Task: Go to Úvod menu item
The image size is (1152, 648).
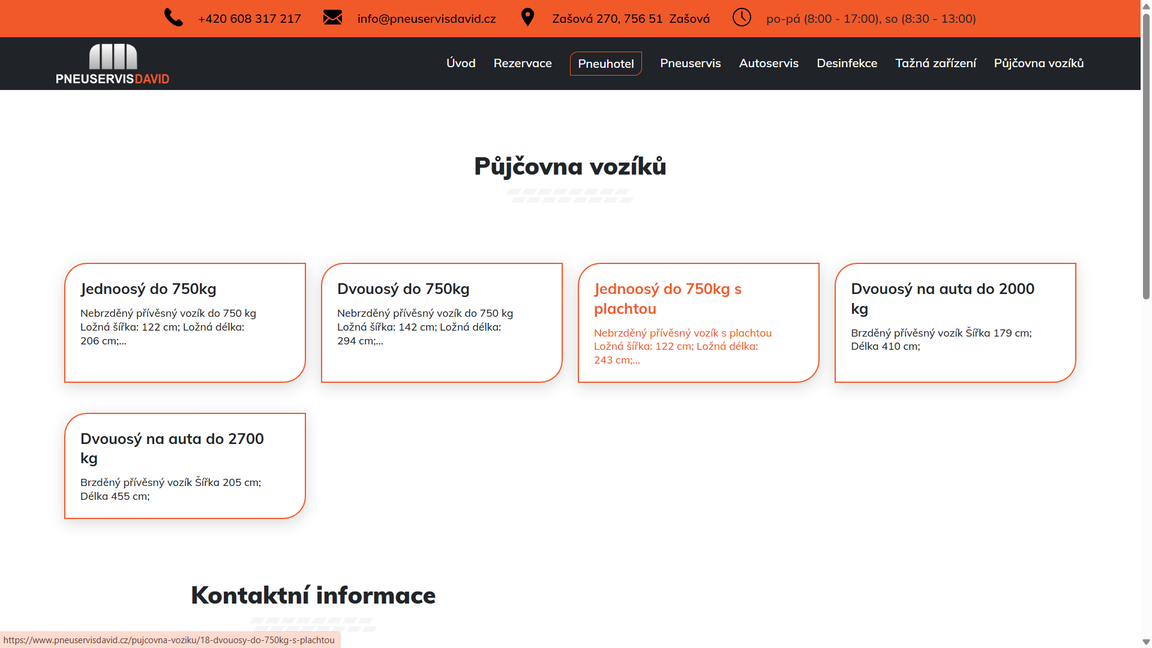Action: tap(461, 63)
